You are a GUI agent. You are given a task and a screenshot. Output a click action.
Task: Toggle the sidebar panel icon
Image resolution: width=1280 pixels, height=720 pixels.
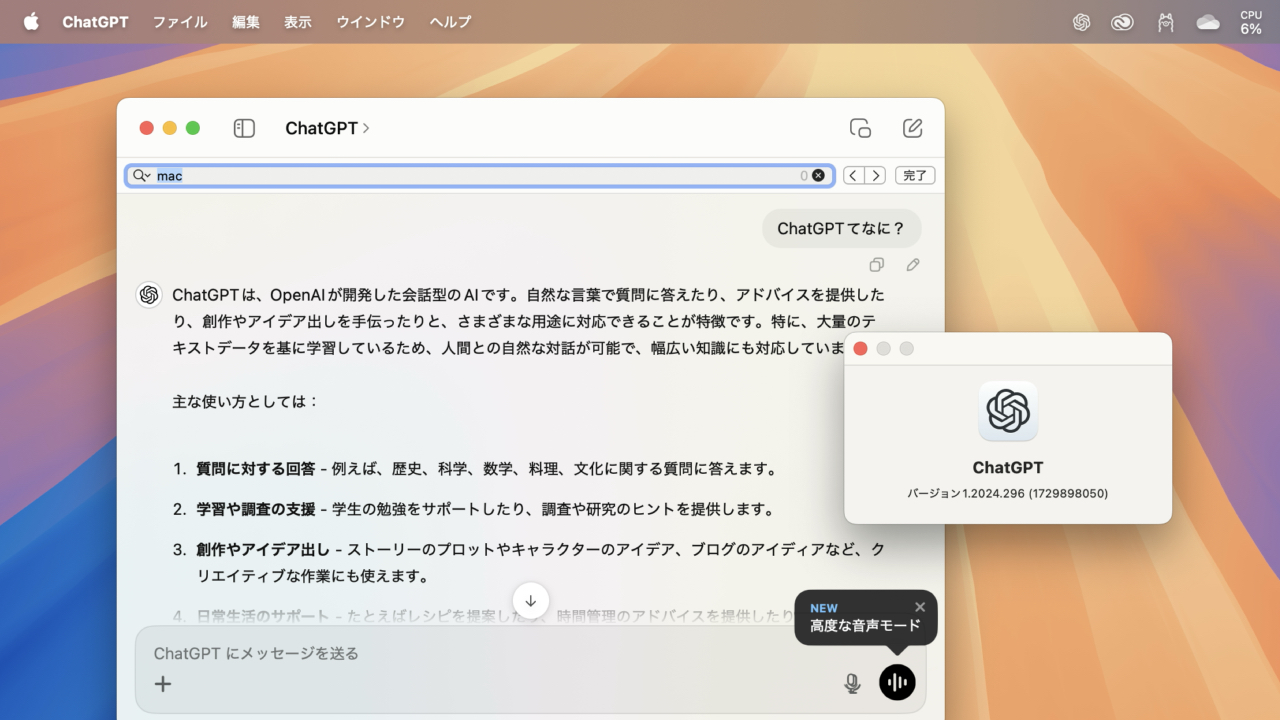pyautogui.click(x=244, y=128)
